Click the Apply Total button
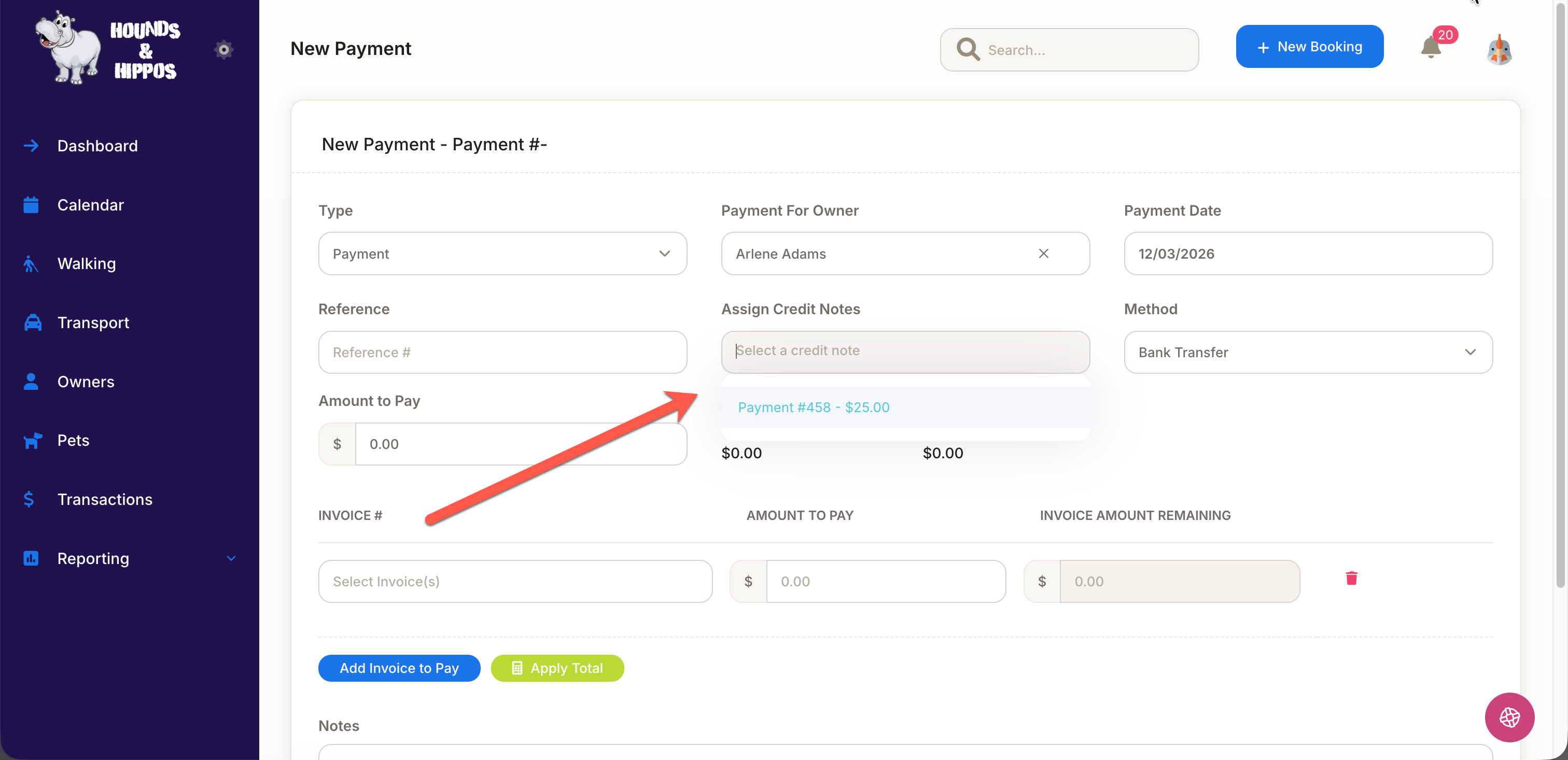The image size is (1568, 760). click(x=557, y=668)
